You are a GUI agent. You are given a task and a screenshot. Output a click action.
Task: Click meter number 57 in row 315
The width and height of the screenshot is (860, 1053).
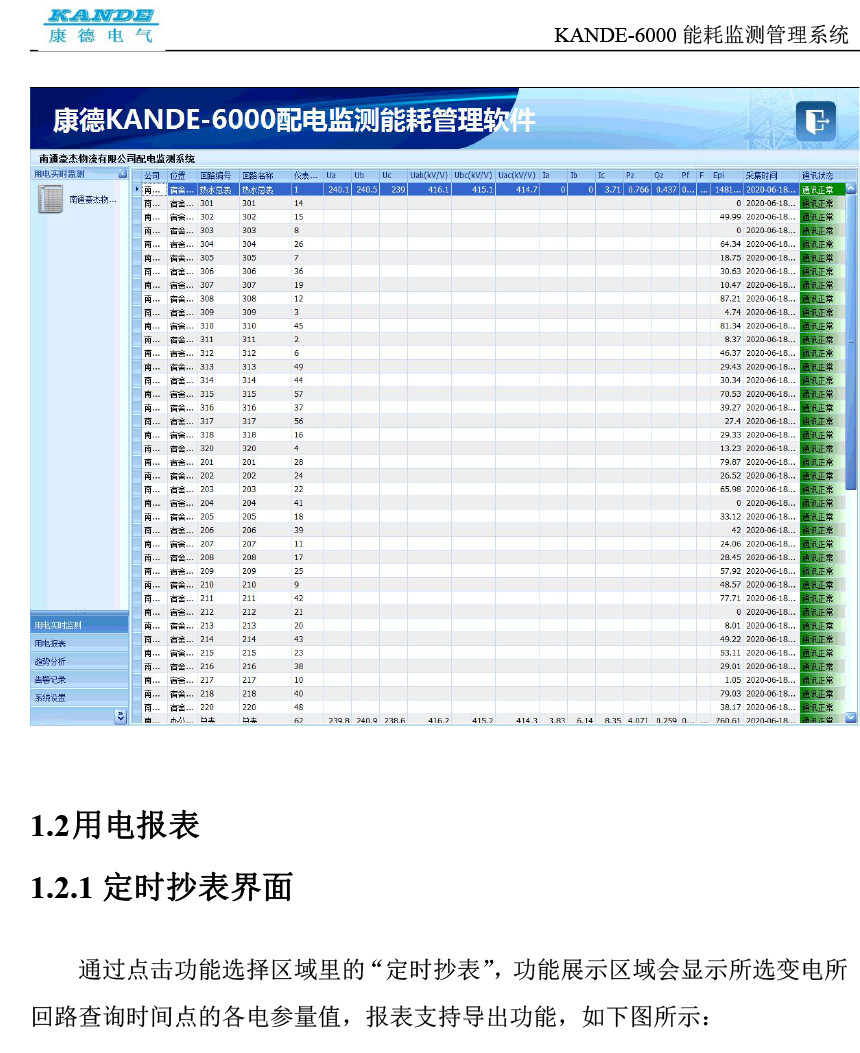coord(299,394)
